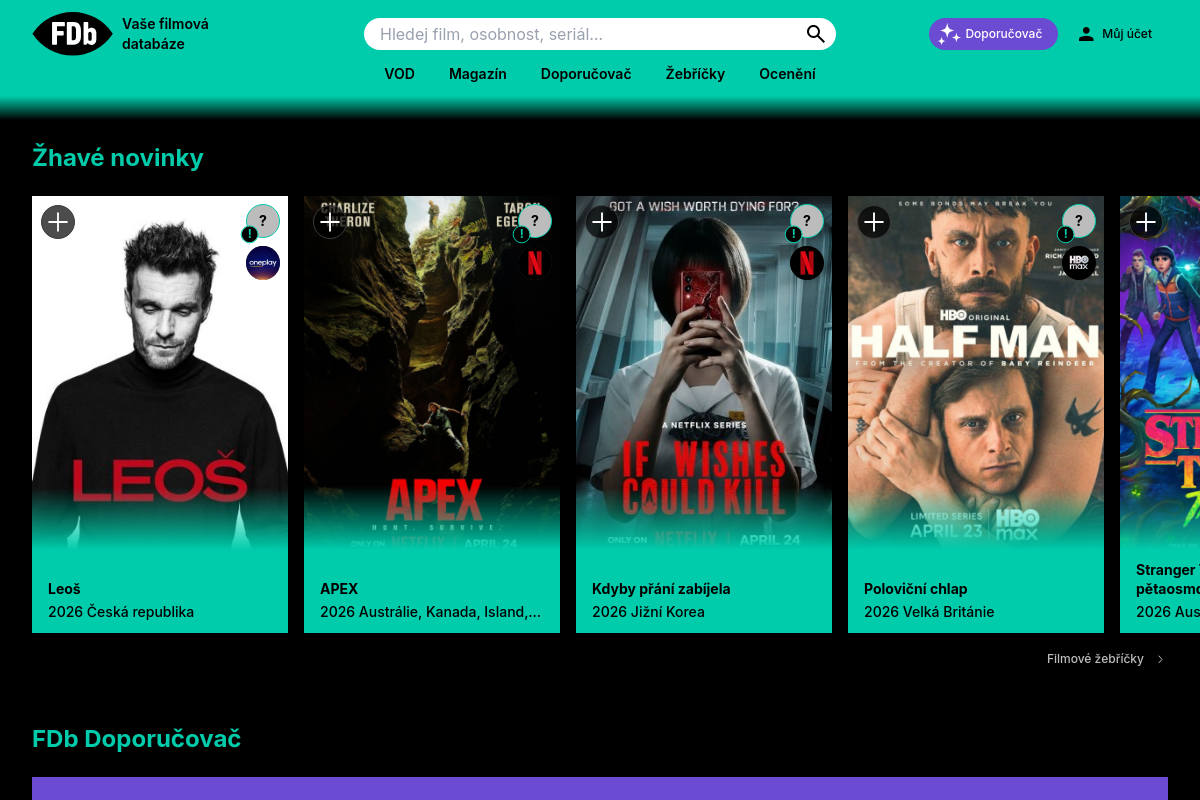Screen dimensions: 1200x800
Task: Open the Poloviční chlap title link
Action: [x=915, y=589]
